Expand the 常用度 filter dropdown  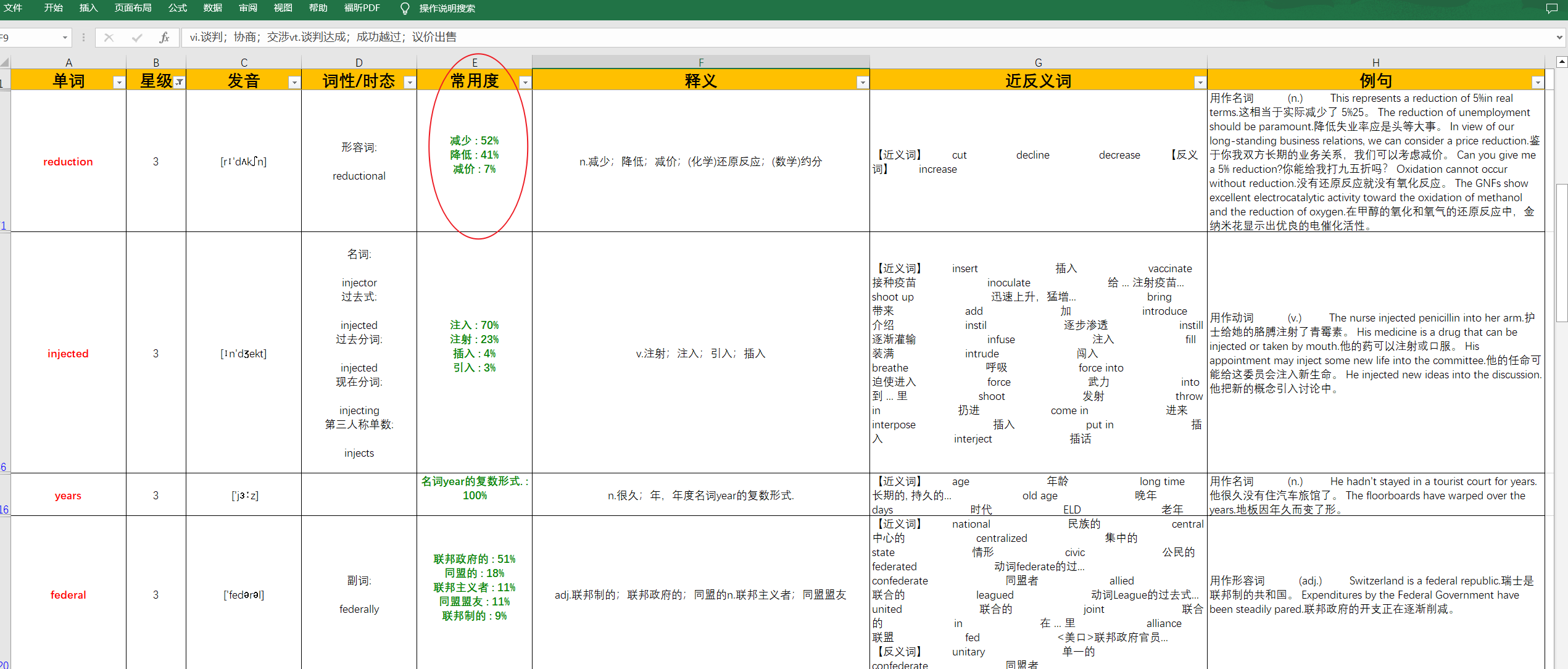[525, 82]
